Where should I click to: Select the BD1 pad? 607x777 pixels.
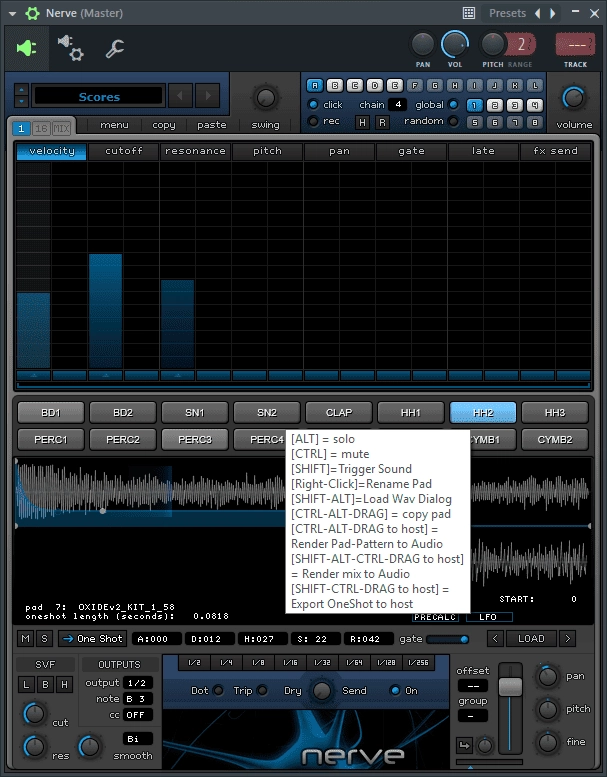(x=51, y=412)
